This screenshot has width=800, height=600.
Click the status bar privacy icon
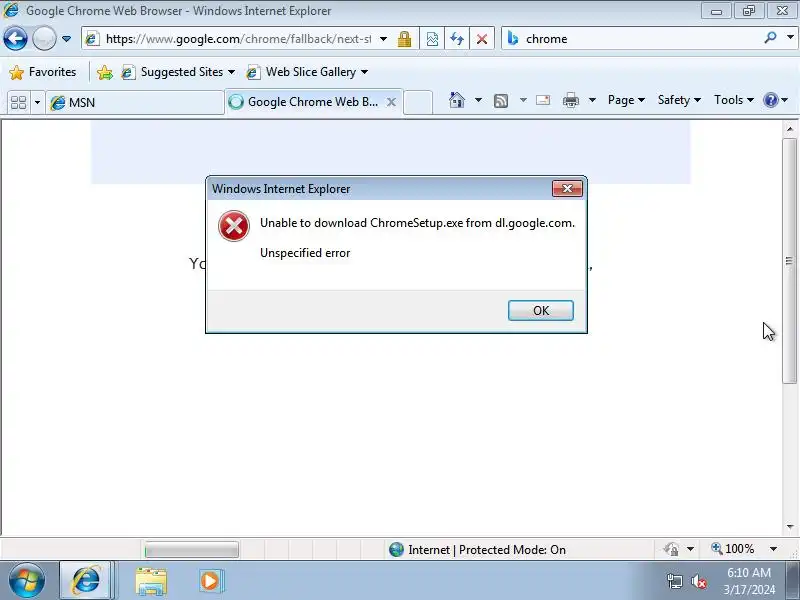(671, 549)
